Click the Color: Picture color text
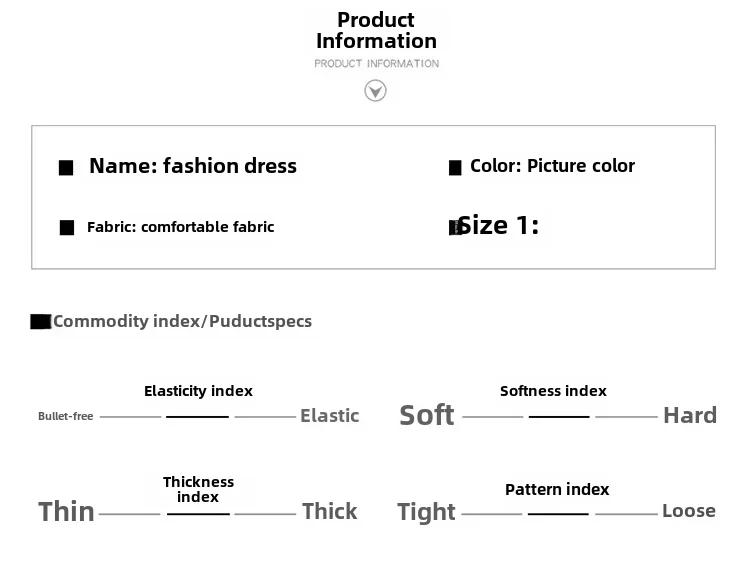750x570 pixels. 552,166
